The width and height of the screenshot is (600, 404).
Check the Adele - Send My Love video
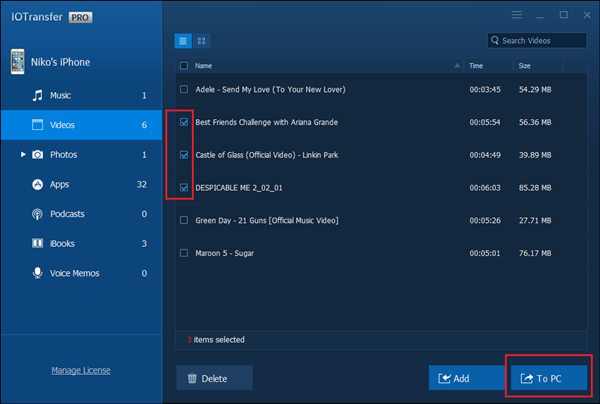point(183,89)
